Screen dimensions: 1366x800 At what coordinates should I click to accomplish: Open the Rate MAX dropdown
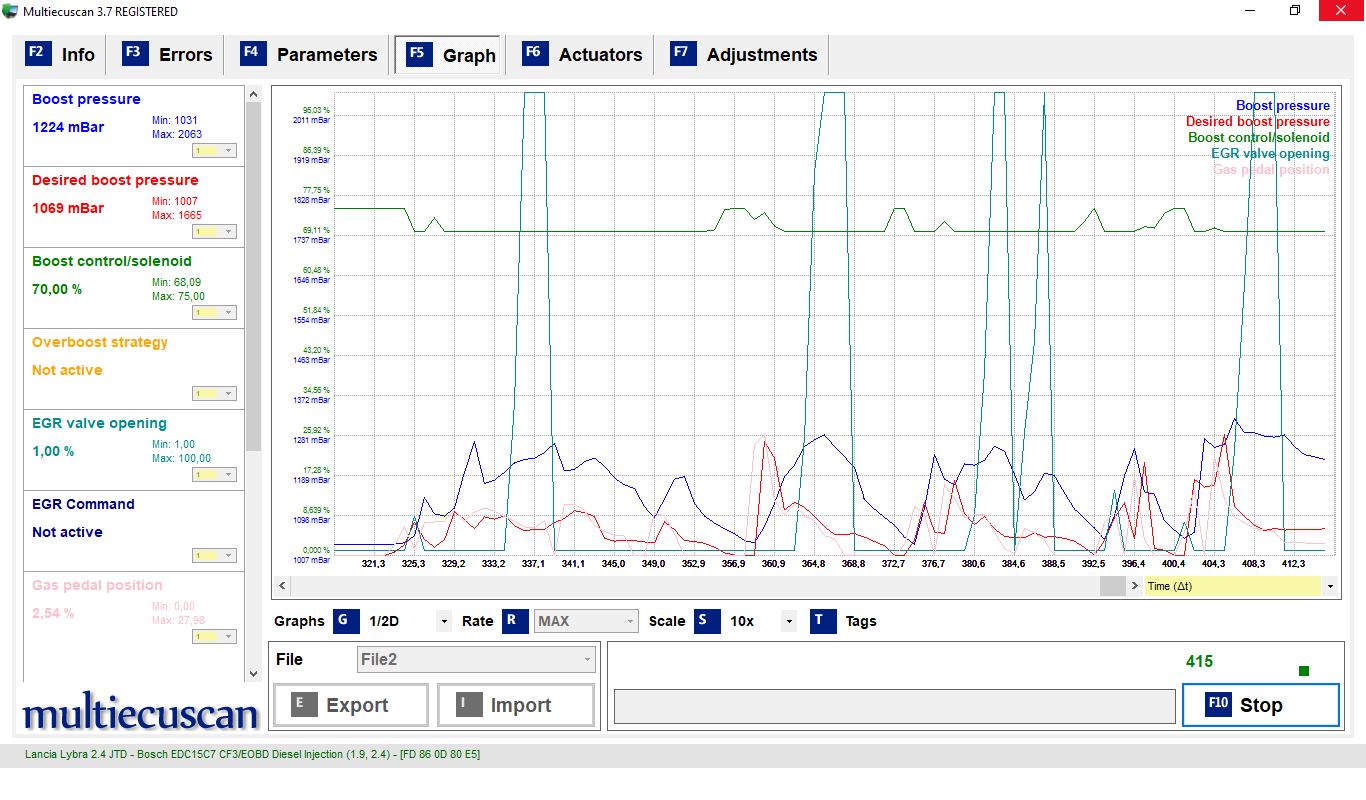586,622
